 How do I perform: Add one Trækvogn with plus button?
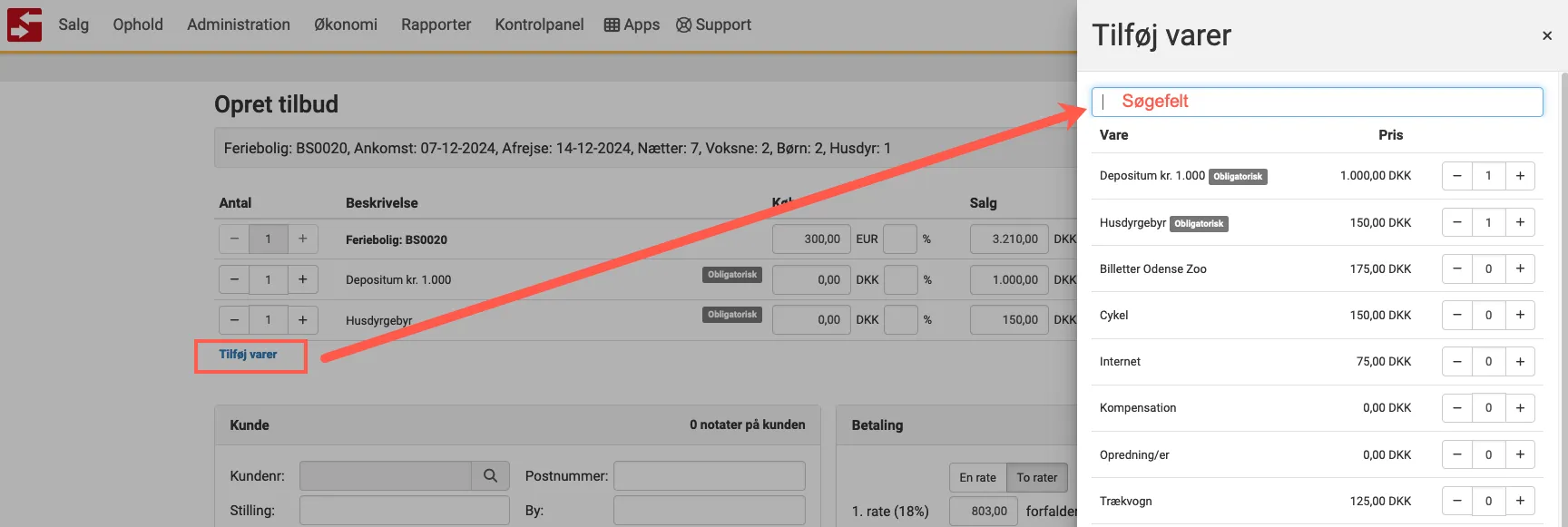[1520, 501]
